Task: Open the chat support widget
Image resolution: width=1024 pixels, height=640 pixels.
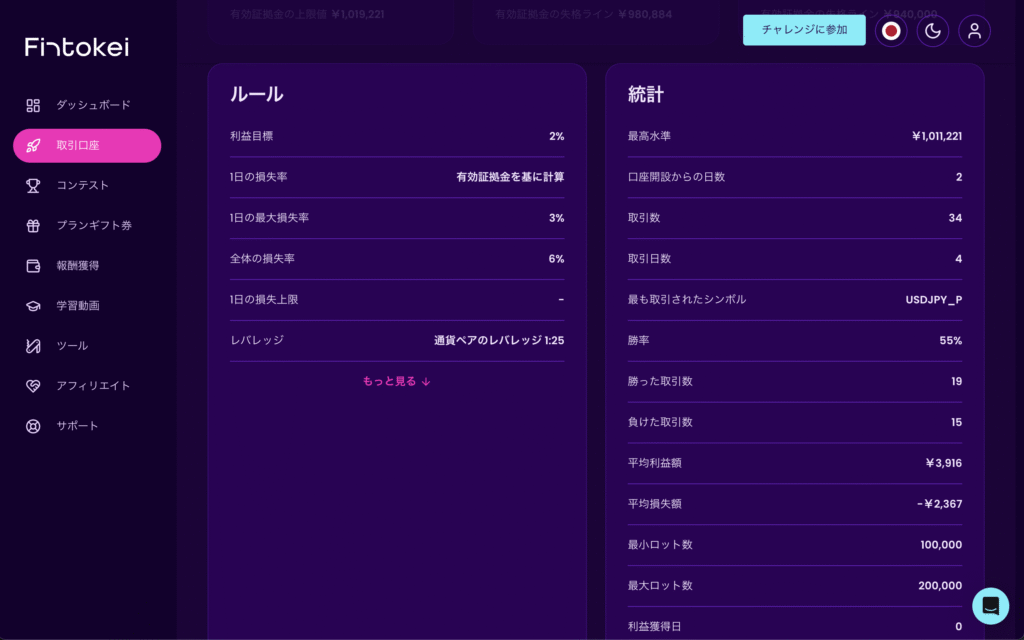Action: tap(990, 605)
